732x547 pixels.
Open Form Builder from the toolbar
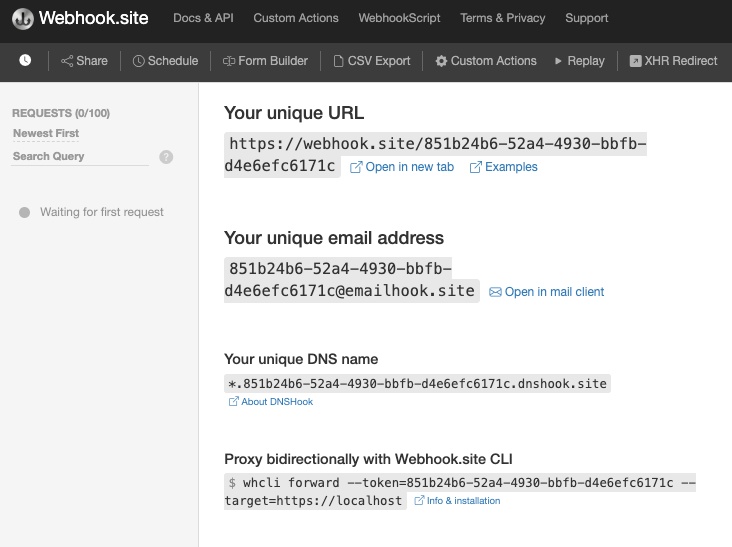[x=265, y=61]
